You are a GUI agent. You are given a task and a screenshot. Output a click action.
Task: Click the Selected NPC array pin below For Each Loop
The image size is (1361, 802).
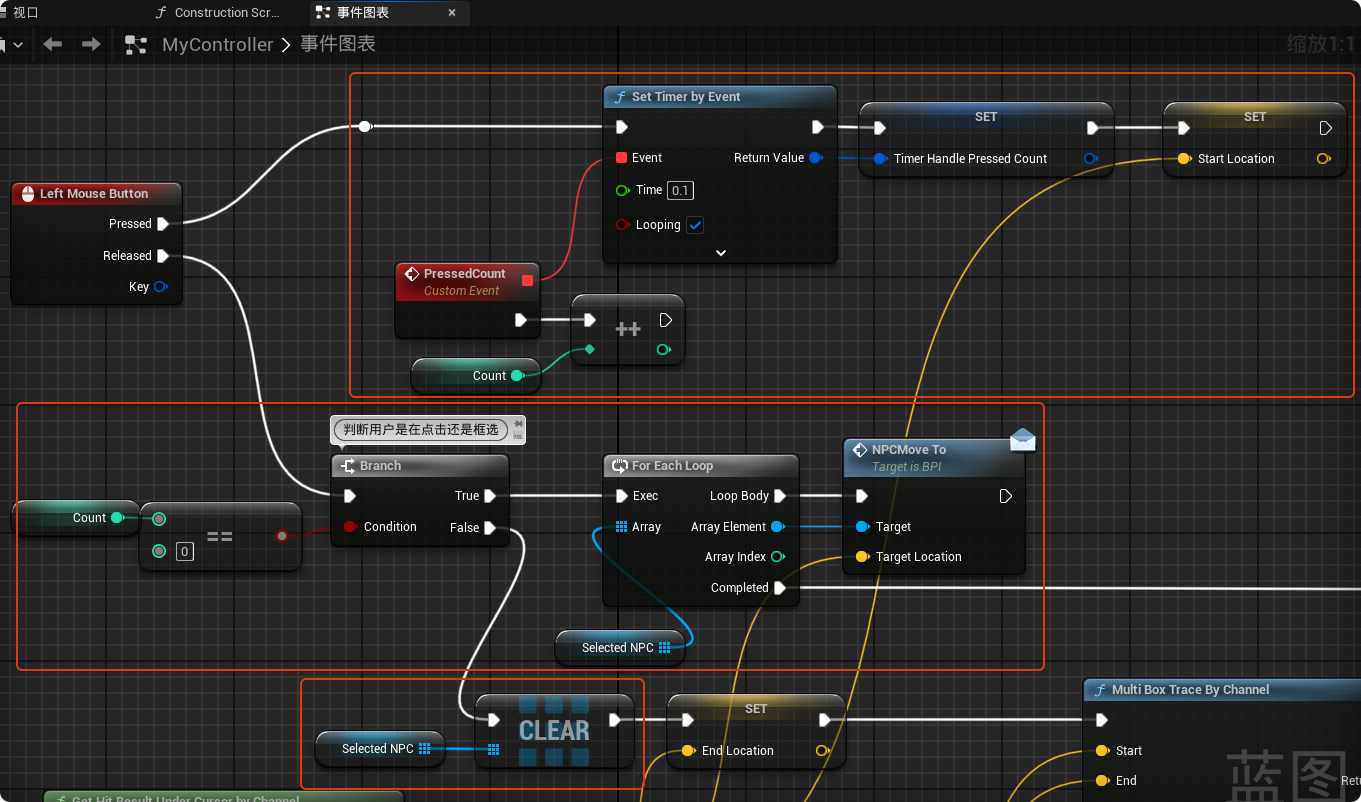coord(665,648)
